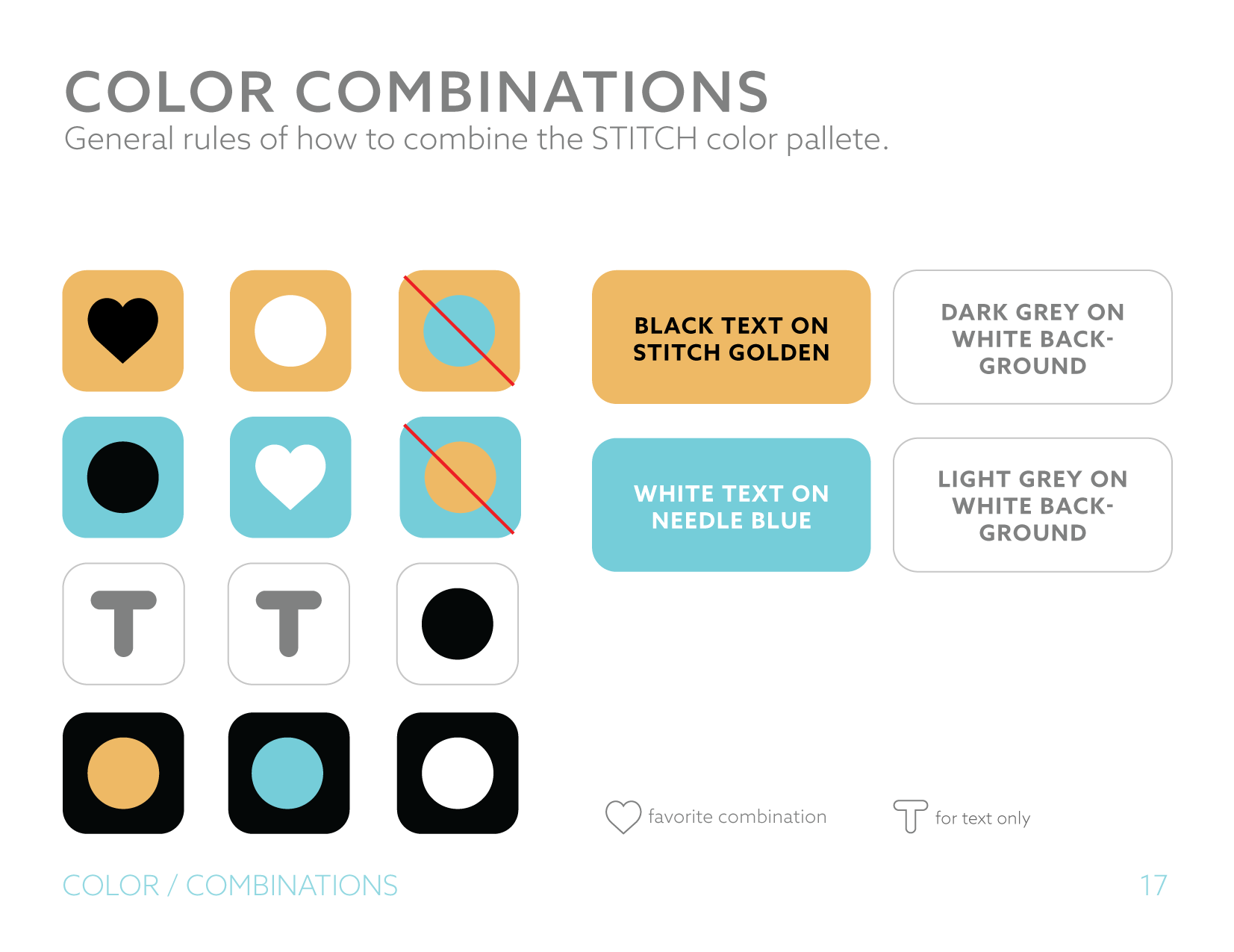Click the 'White Text on Needle Blue' box

pos(731,505)
